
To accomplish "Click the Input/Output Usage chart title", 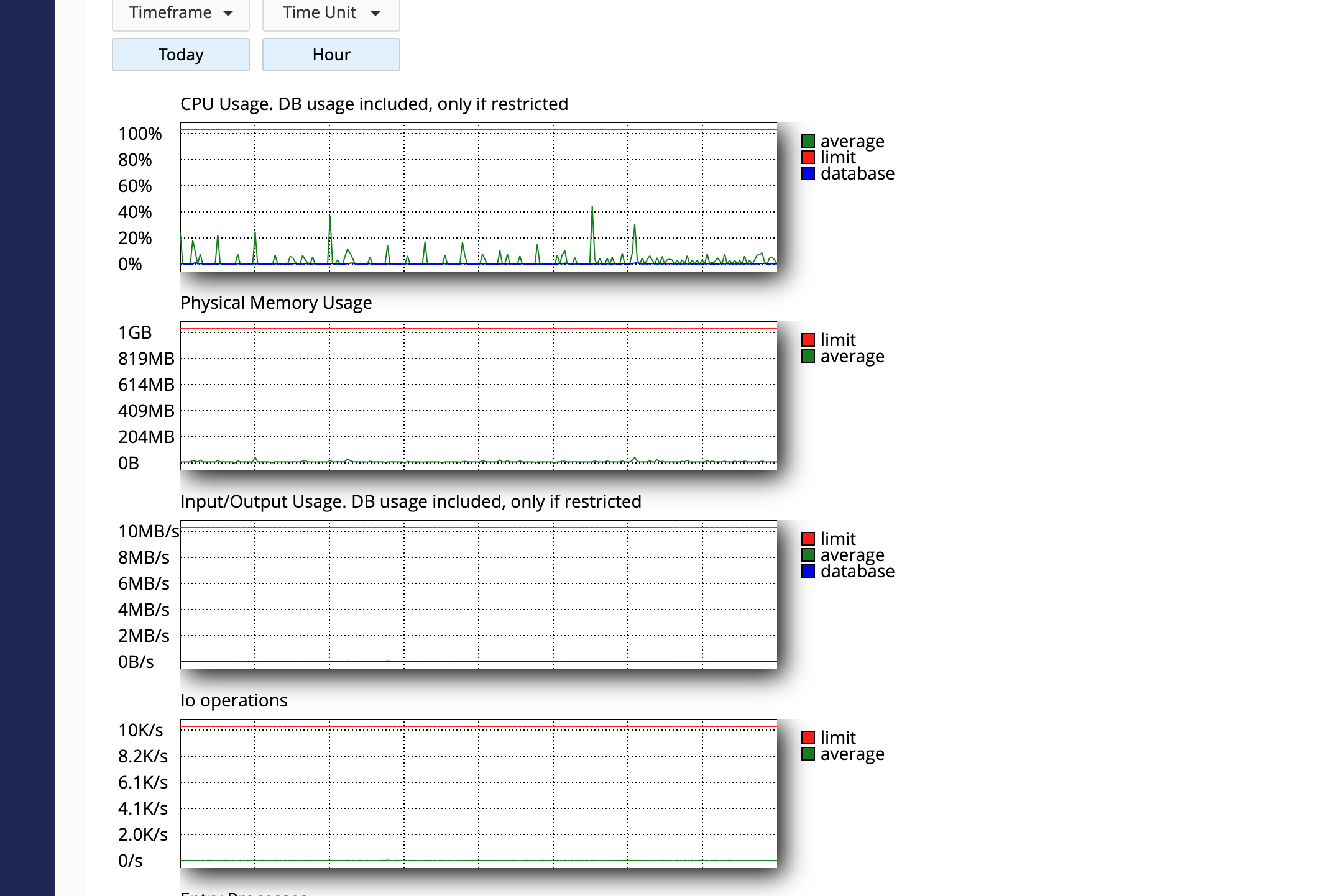I will 411,501.
